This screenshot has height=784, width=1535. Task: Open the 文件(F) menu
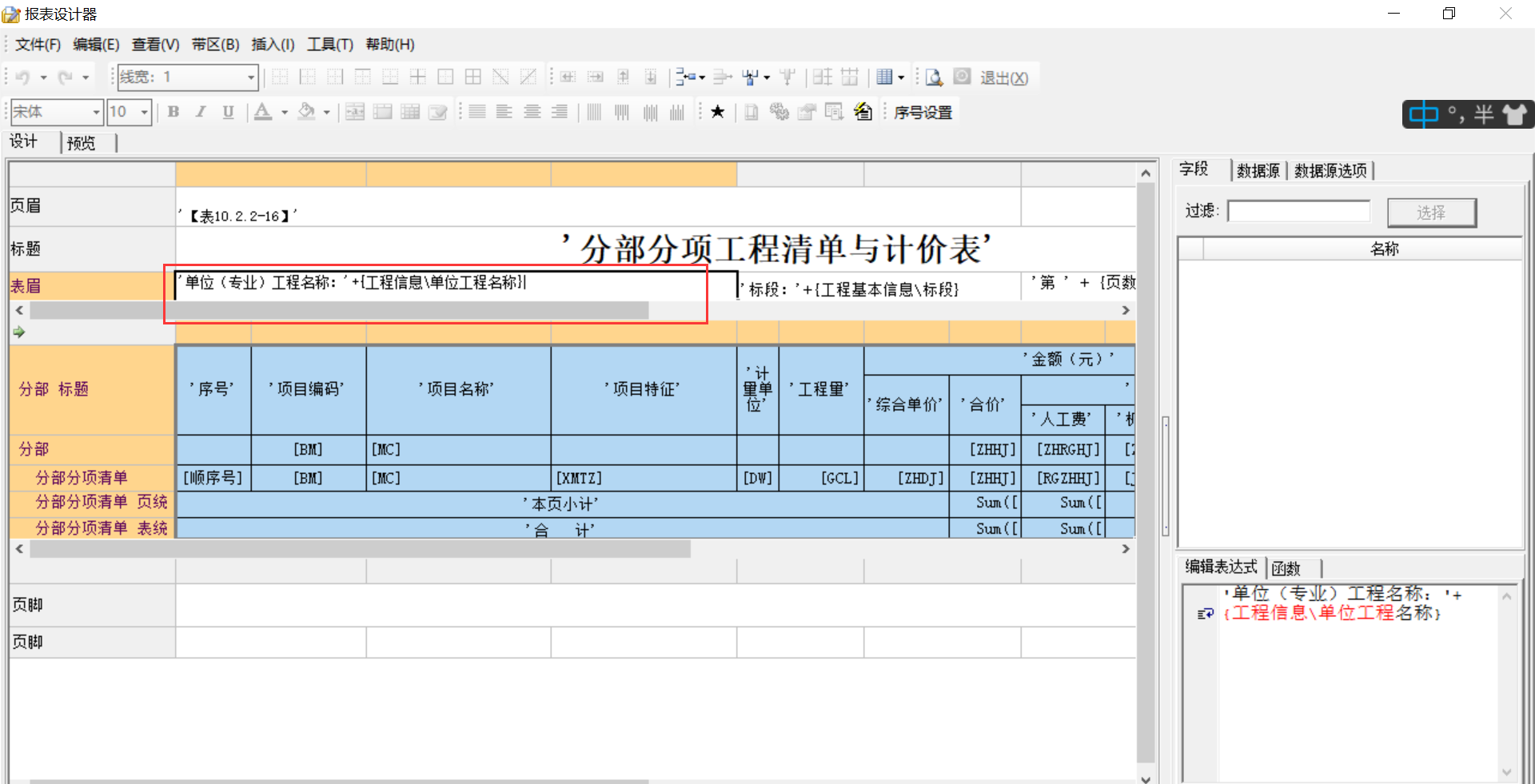(38, 45)
